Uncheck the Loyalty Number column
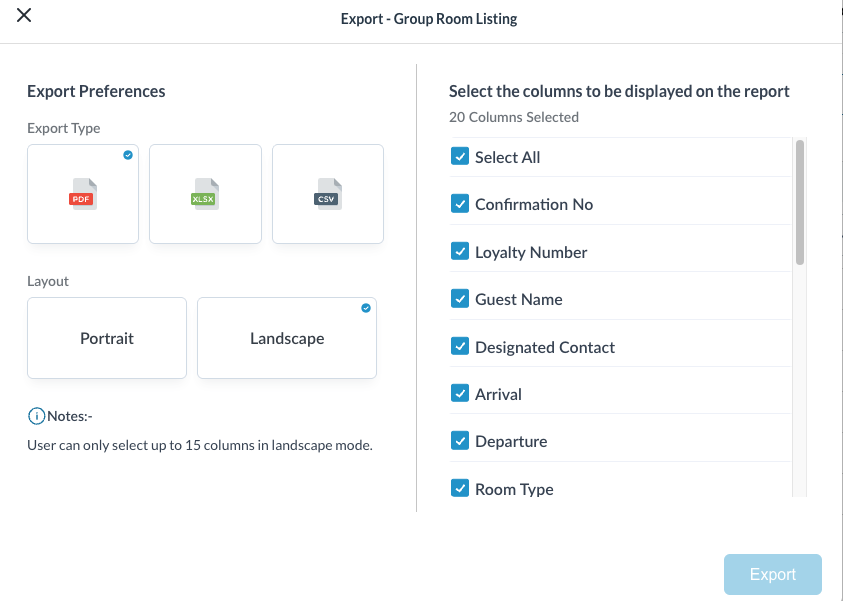Viewport: 843px width, 601px height. (460, 252)
